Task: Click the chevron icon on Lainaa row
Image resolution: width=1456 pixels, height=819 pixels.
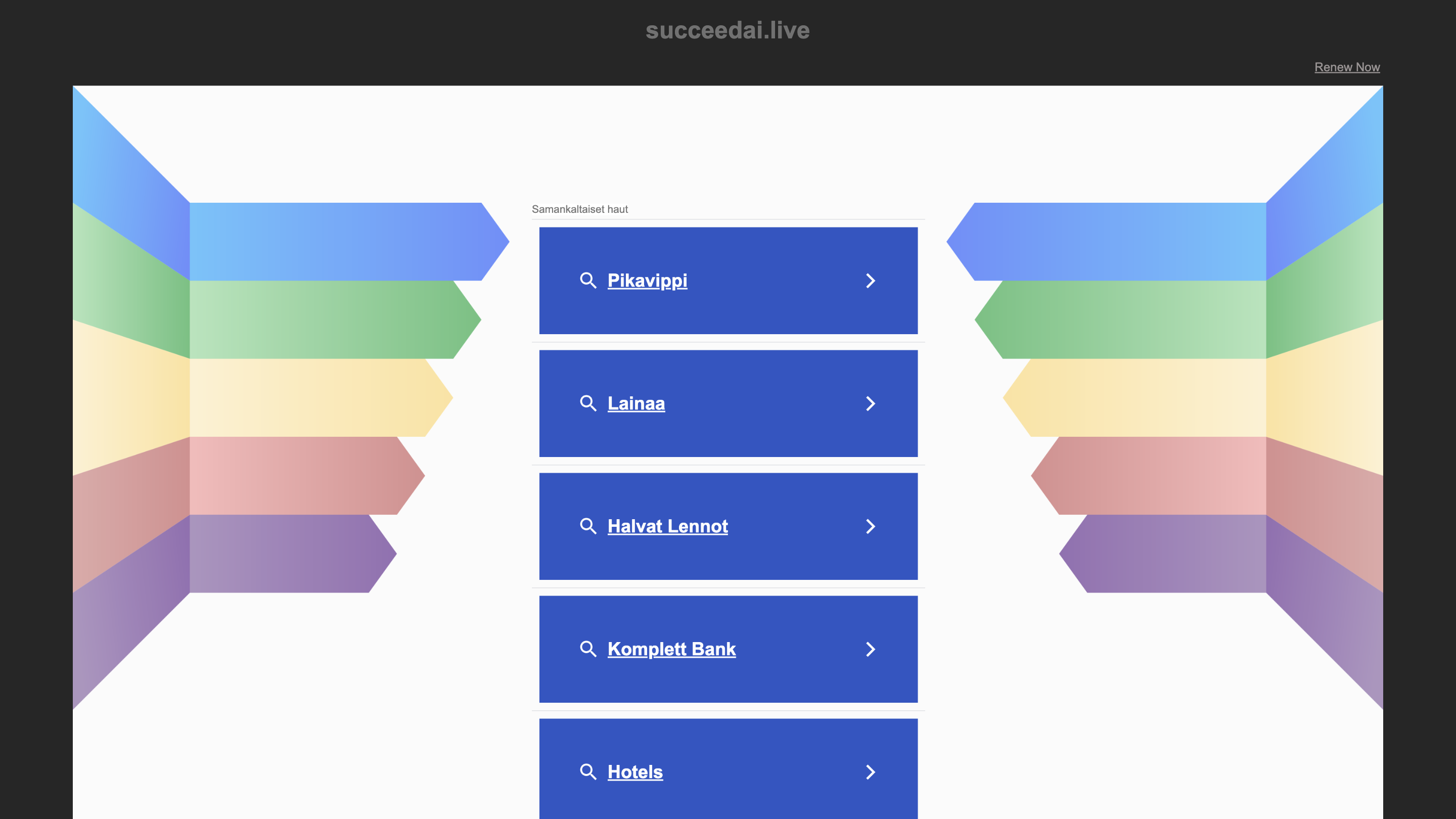Action: tap(871, 403)
